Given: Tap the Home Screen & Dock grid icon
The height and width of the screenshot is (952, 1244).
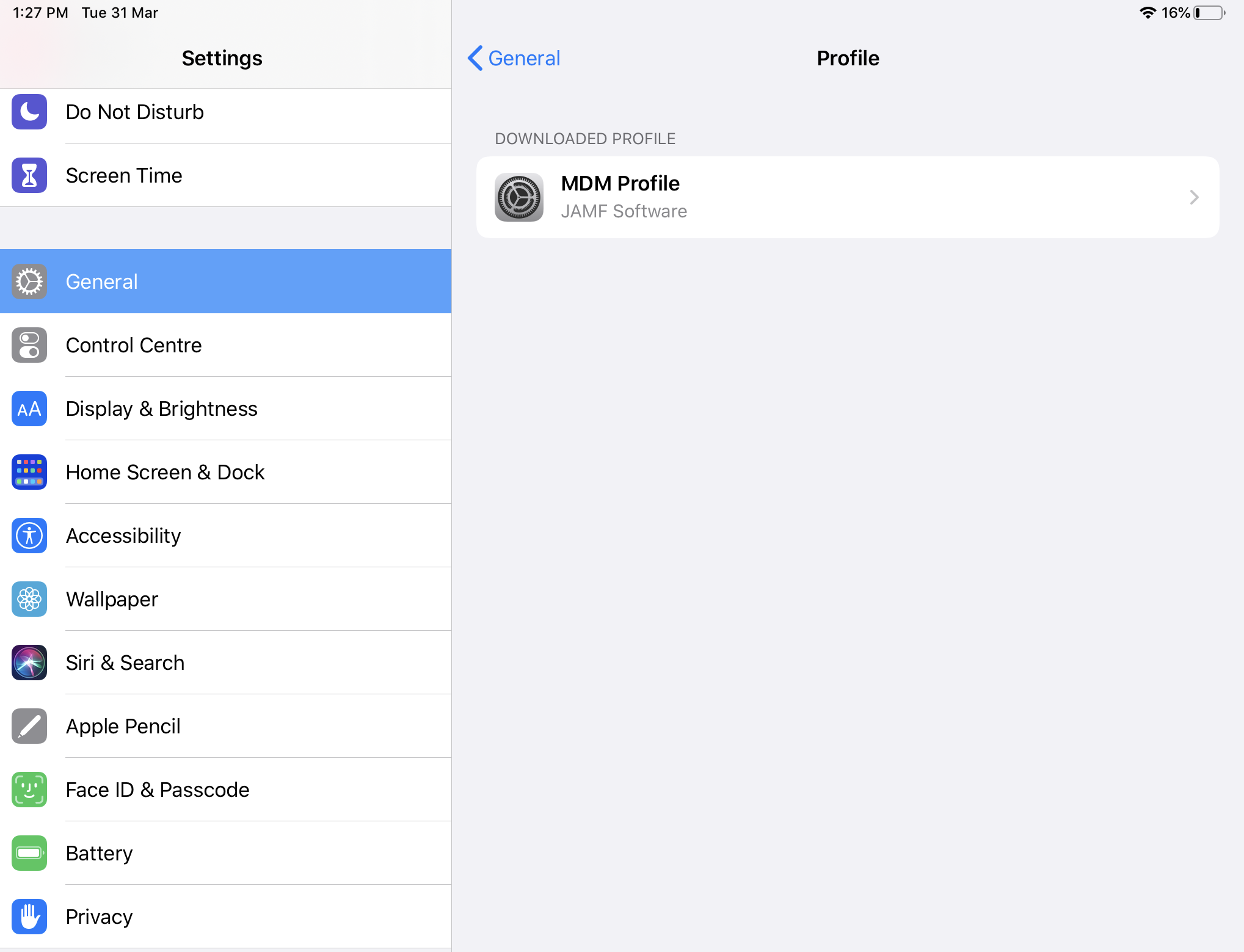Looking at the screenshot, I should coord(29,472).
